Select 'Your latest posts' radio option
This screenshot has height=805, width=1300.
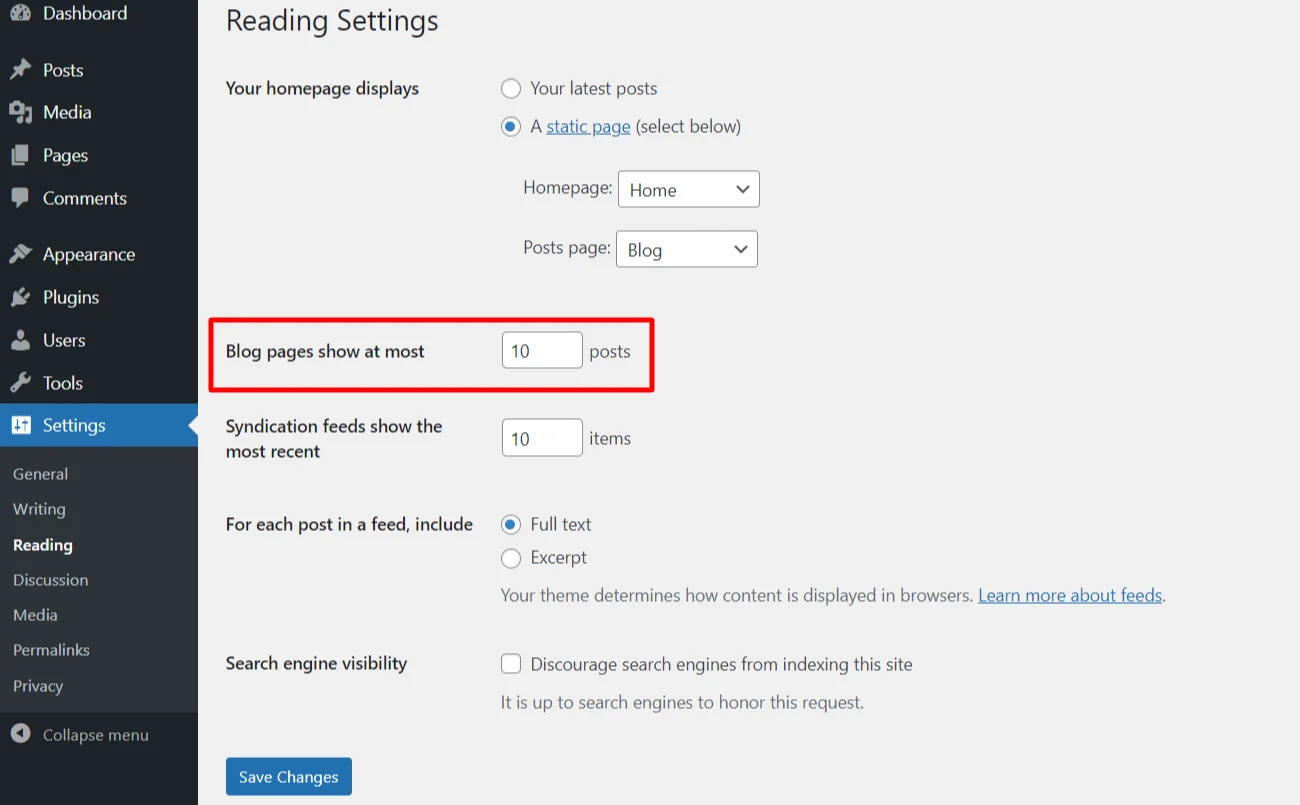click(x=511, y=89)
